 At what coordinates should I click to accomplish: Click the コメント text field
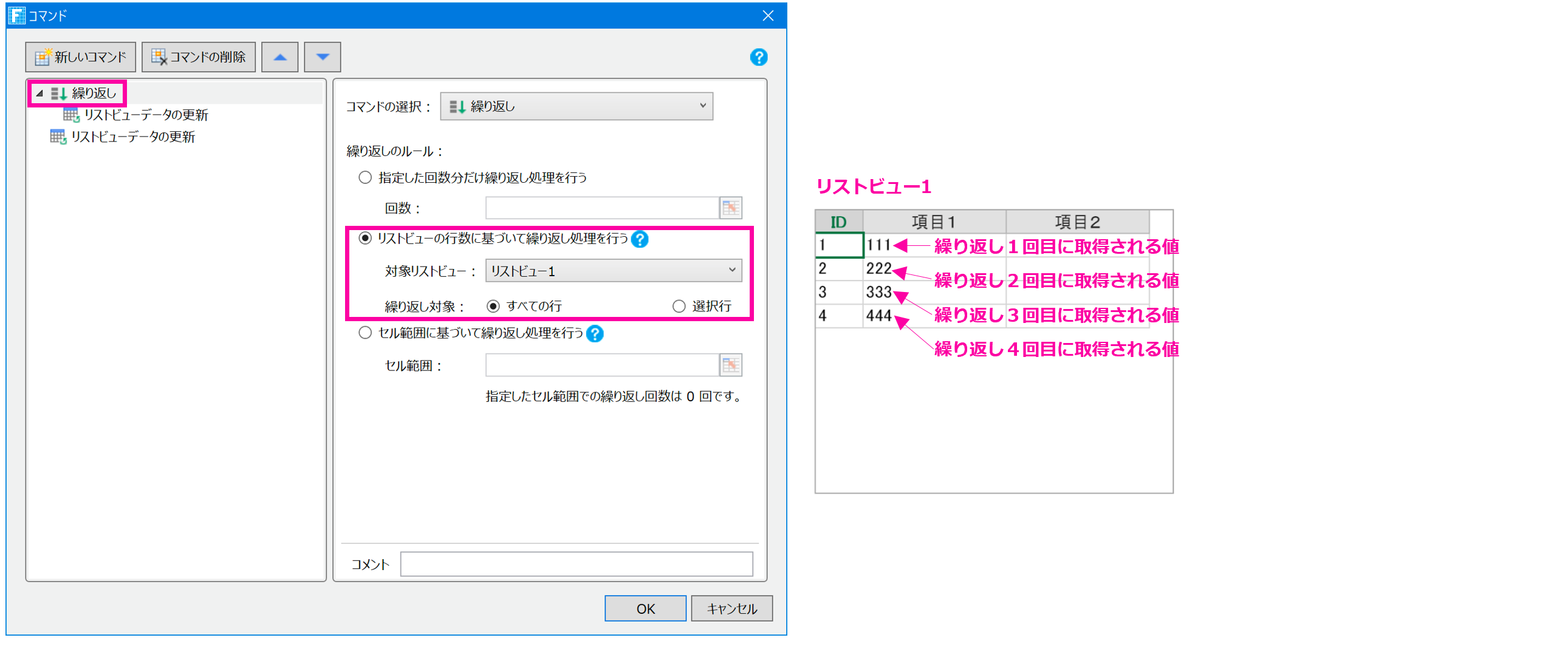tap(577, 564)
